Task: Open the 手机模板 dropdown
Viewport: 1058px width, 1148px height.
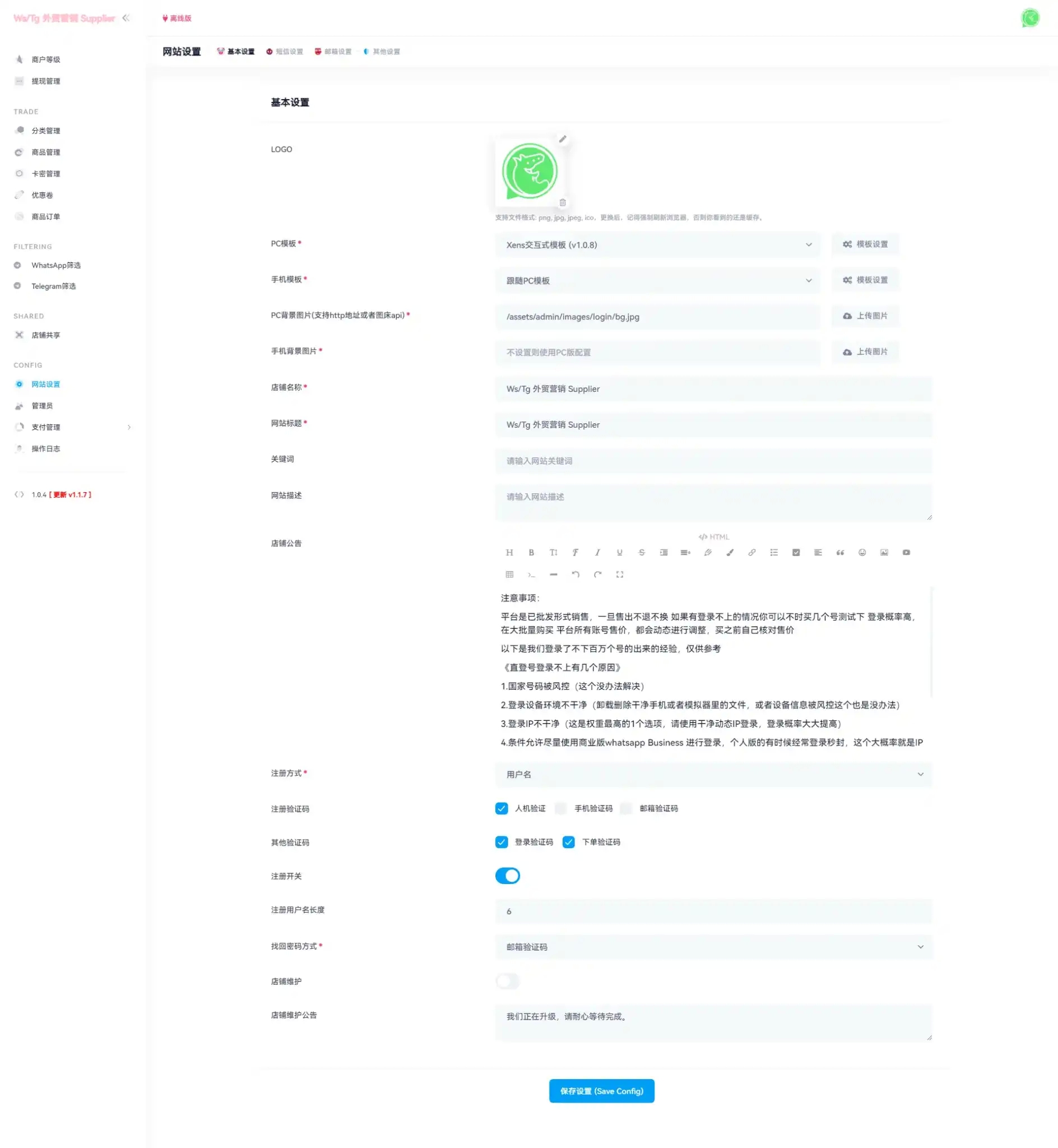Action: [658, 281]
